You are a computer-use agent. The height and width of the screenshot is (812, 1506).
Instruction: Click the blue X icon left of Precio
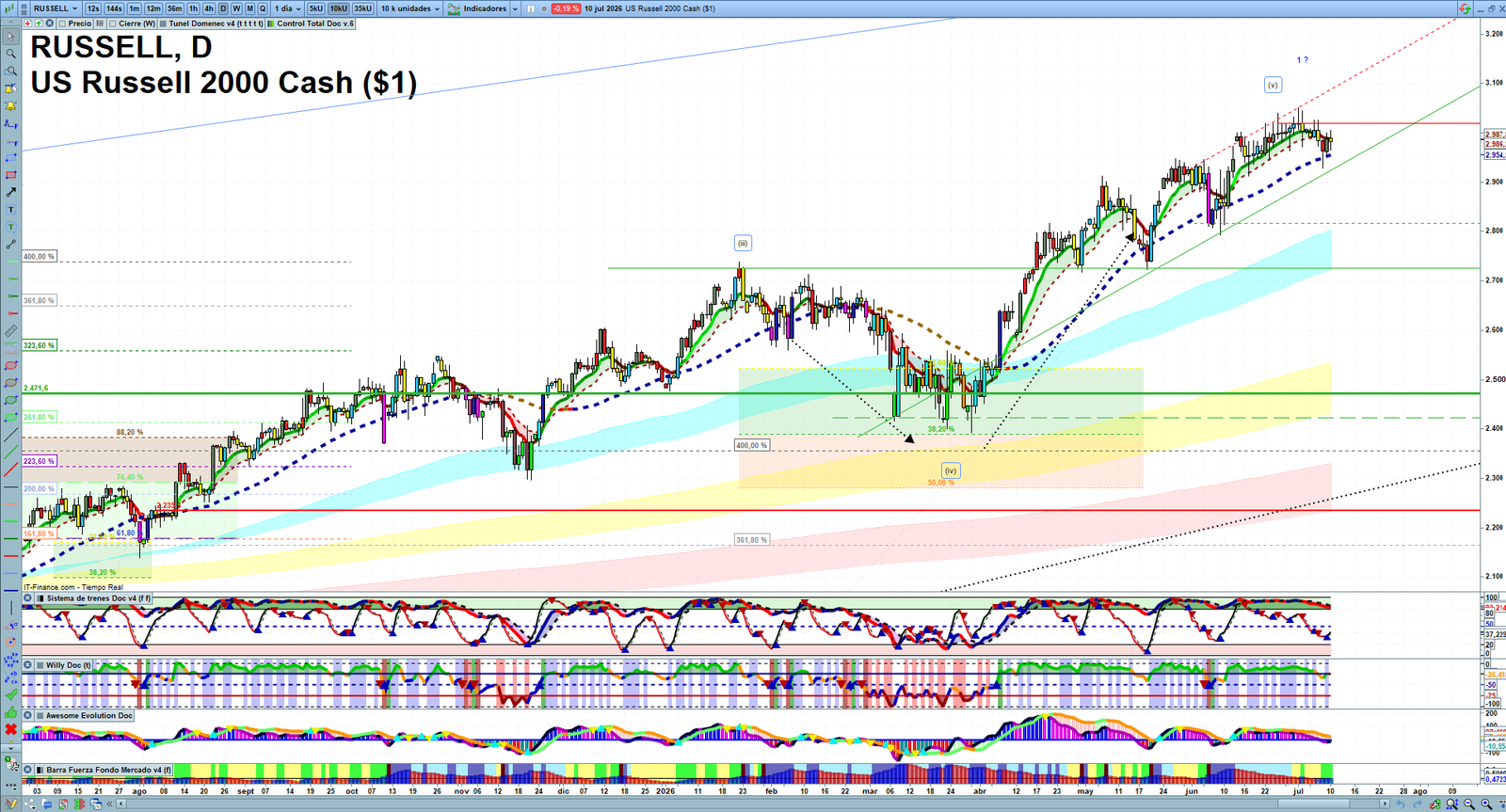(x=50, y=24)
